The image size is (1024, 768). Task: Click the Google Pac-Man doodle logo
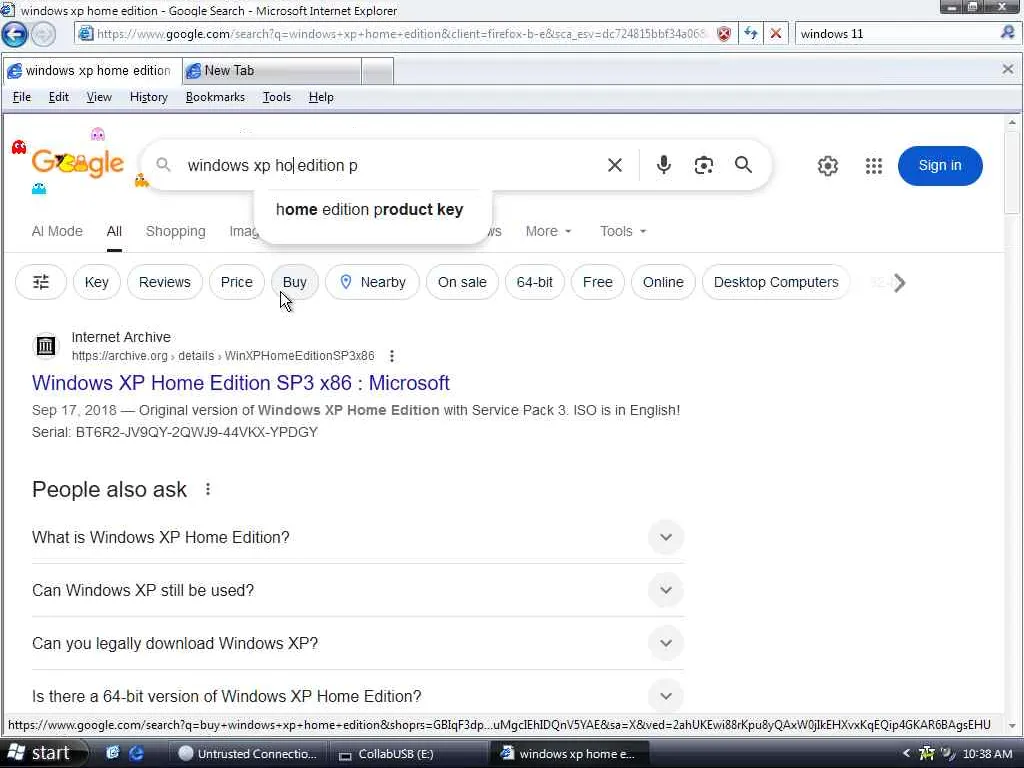tap(77, 163)
